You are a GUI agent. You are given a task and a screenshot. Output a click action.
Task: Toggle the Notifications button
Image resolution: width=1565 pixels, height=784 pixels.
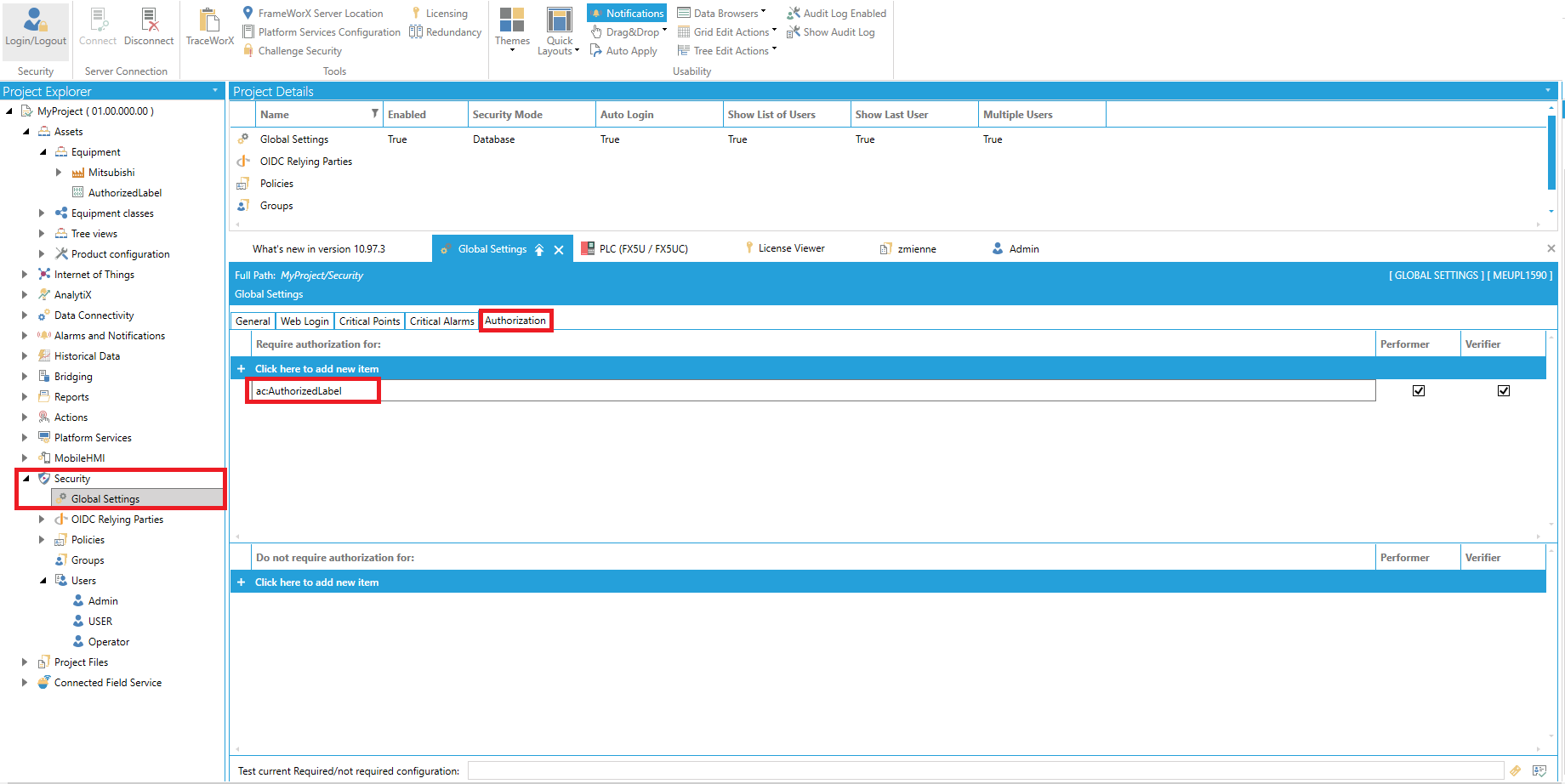627,14
